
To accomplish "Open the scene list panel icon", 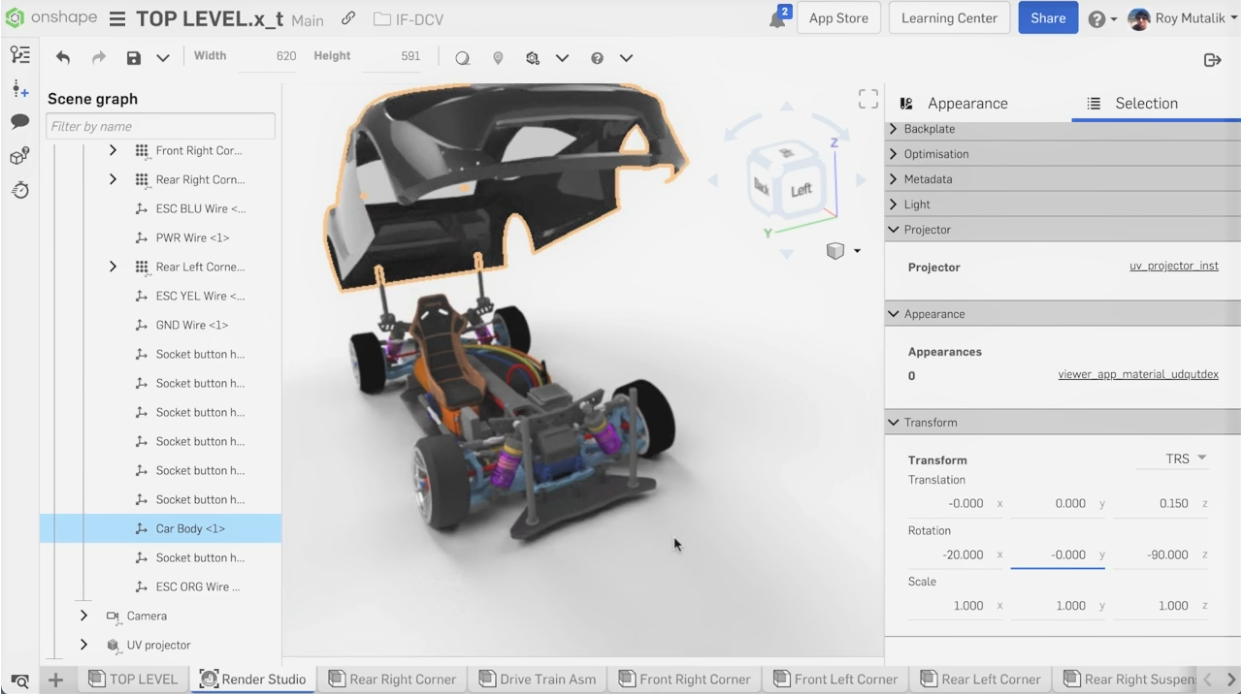I will point(18,57).
